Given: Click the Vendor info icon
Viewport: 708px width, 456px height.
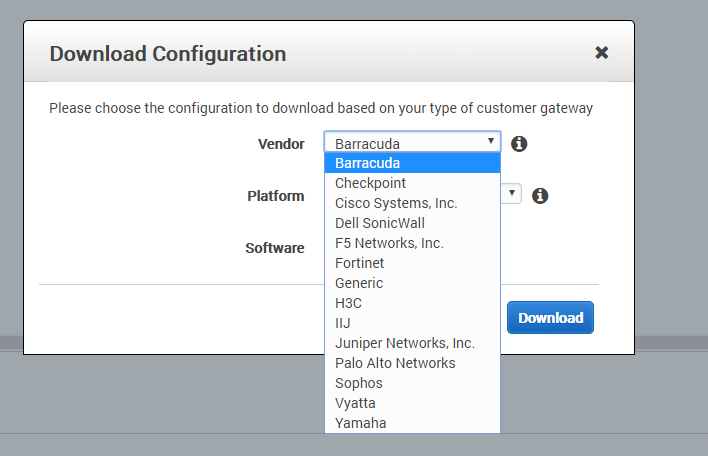Looking at the screenshot, I should [519, 144].
